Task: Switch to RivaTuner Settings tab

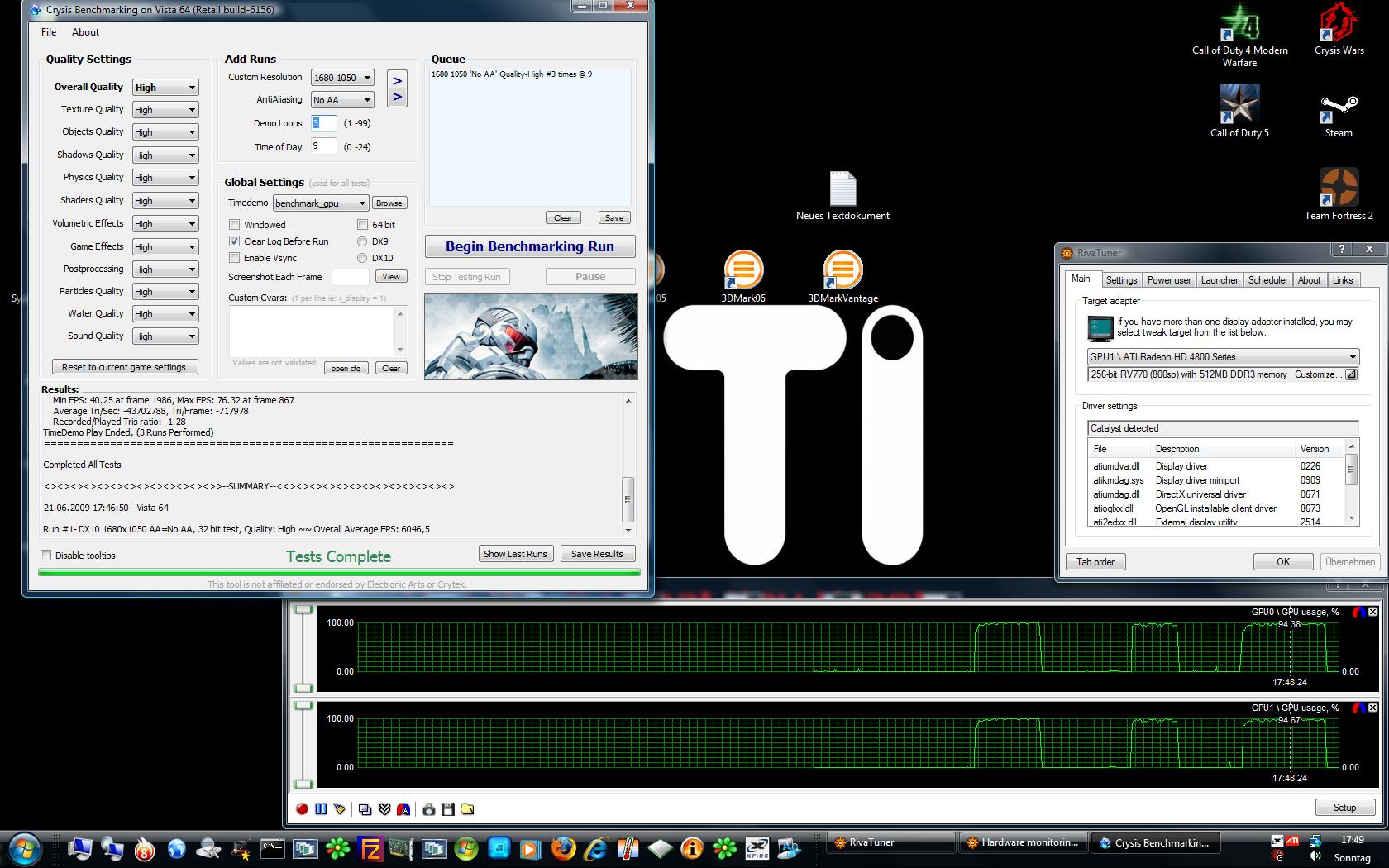Action: click(1121, 280)
